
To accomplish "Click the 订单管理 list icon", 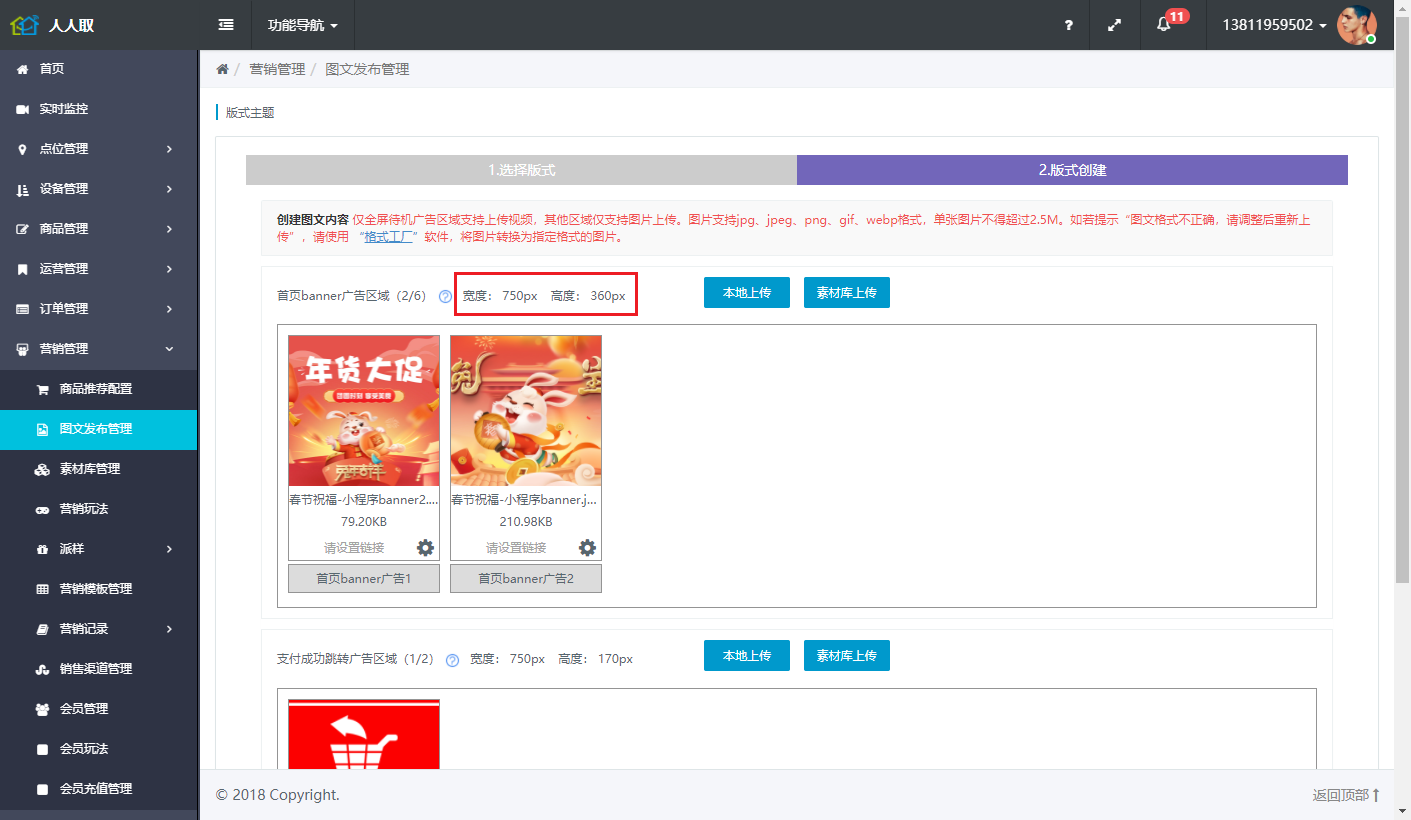I will tap(22, 309).
